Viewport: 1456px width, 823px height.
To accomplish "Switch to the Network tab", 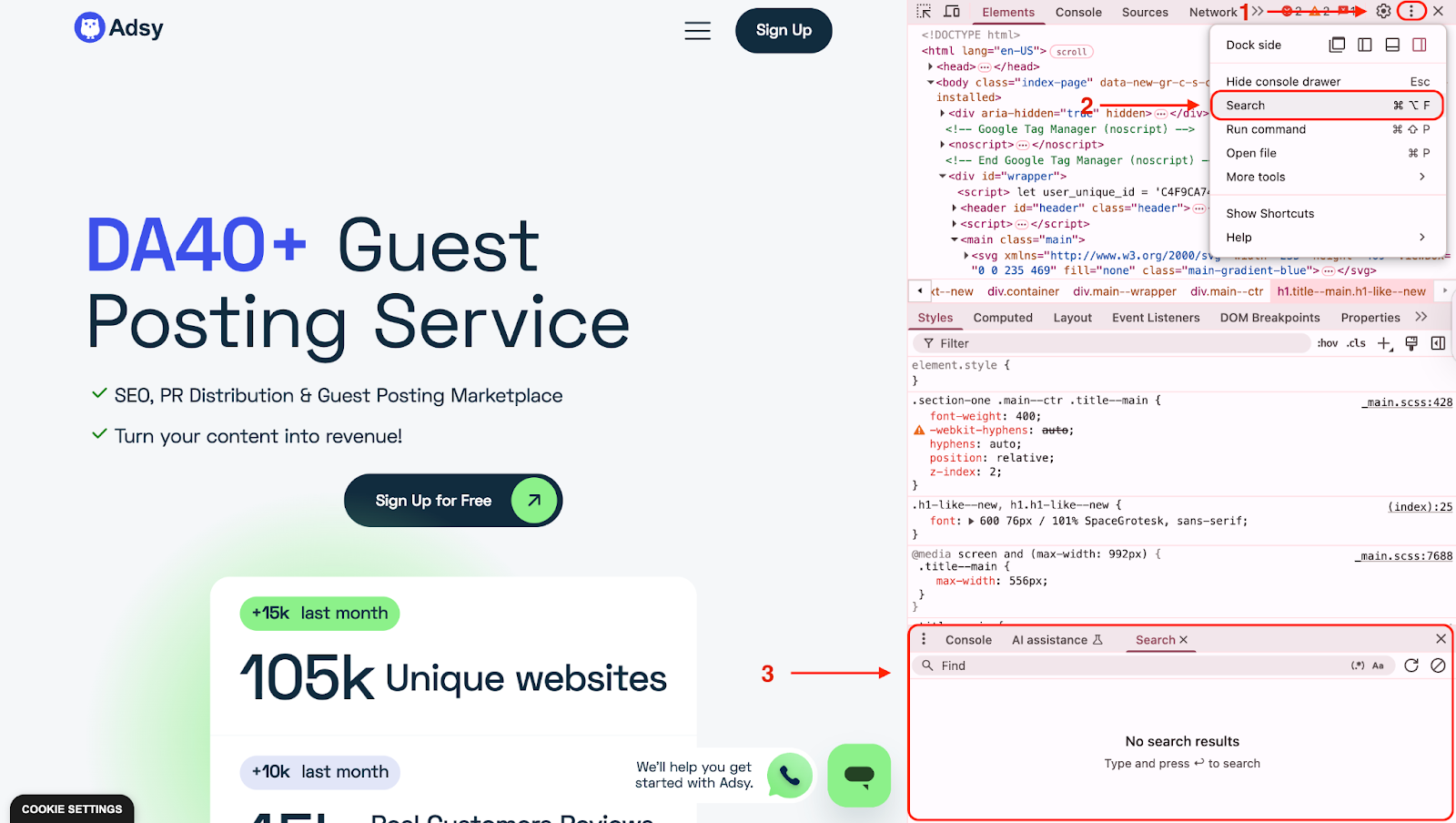I will (1213, 12).
